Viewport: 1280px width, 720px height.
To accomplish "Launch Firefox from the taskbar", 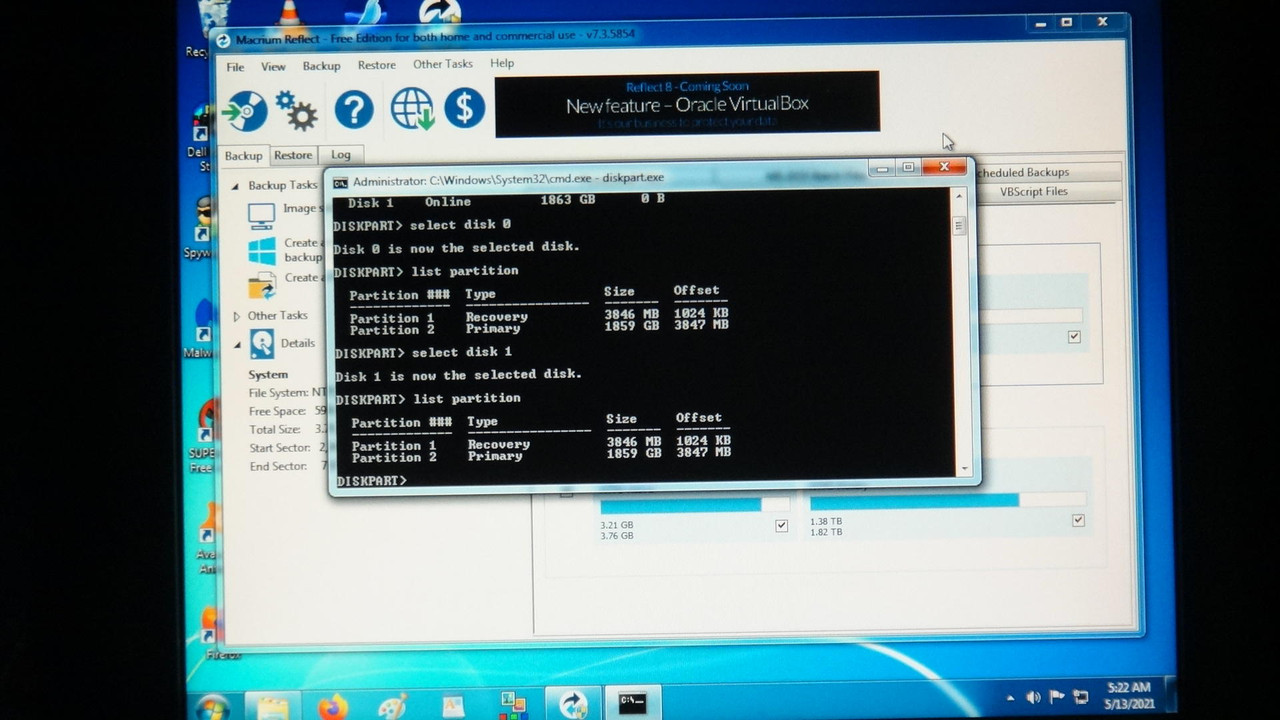I will tap(332, 706).
